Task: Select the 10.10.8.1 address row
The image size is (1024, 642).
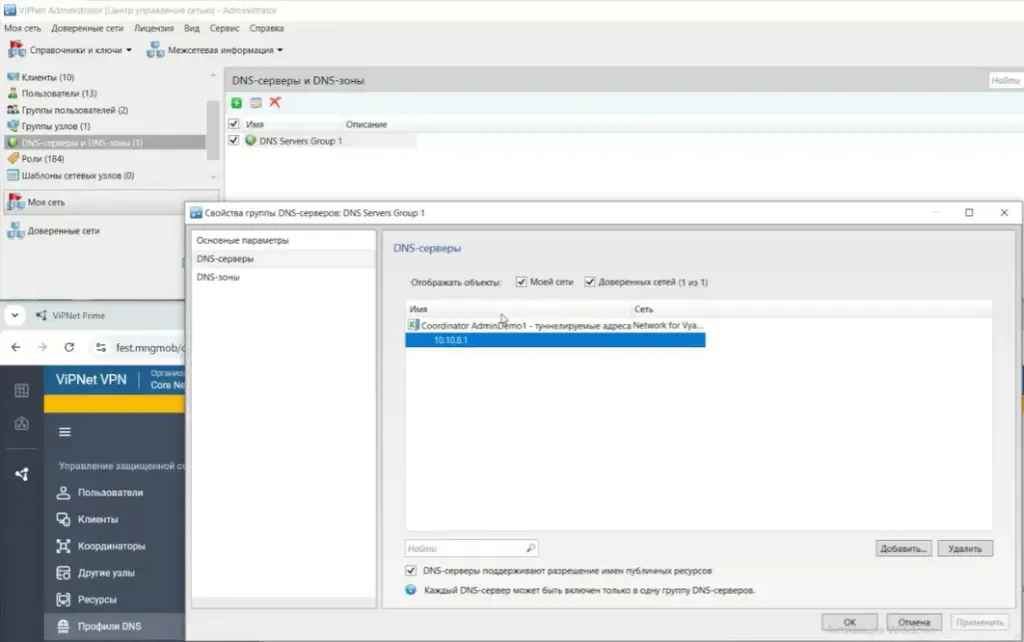Action: click(555, 340)
